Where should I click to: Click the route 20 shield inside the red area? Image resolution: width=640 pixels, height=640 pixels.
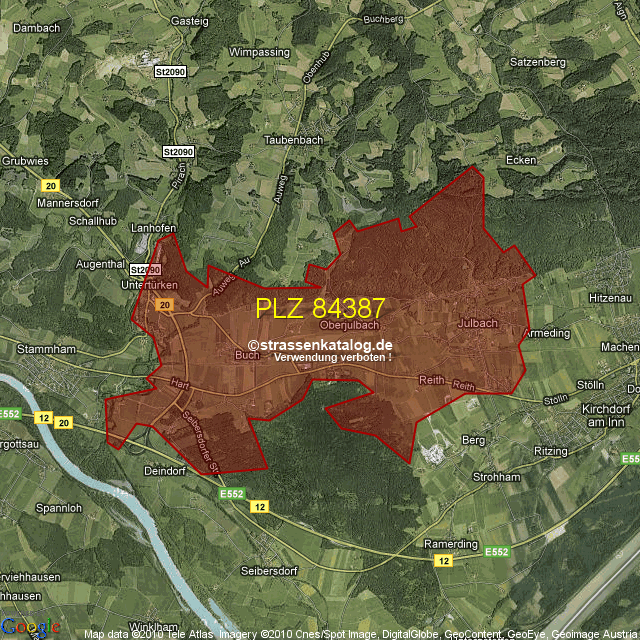coord(164,304)
